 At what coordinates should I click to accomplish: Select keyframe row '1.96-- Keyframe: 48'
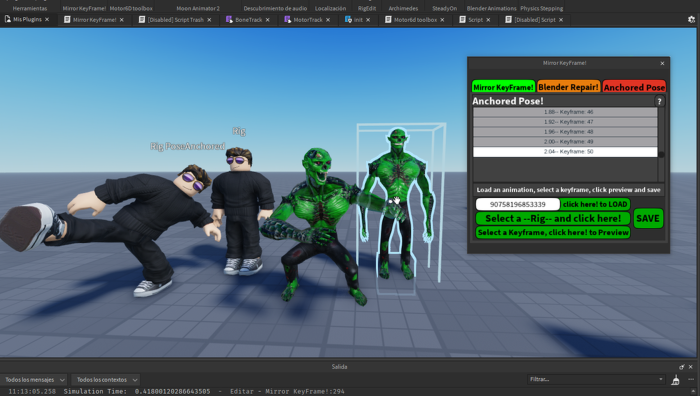coord(565,132)
